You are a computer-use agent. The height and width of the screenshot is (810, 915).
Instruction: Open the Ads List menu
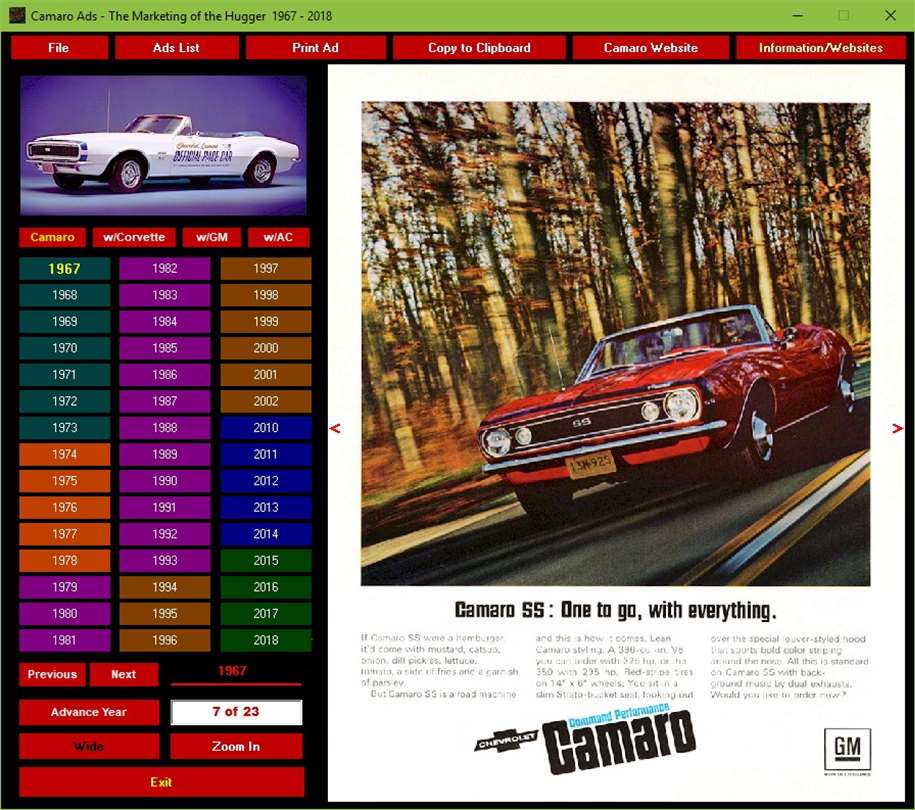(176, 48)
